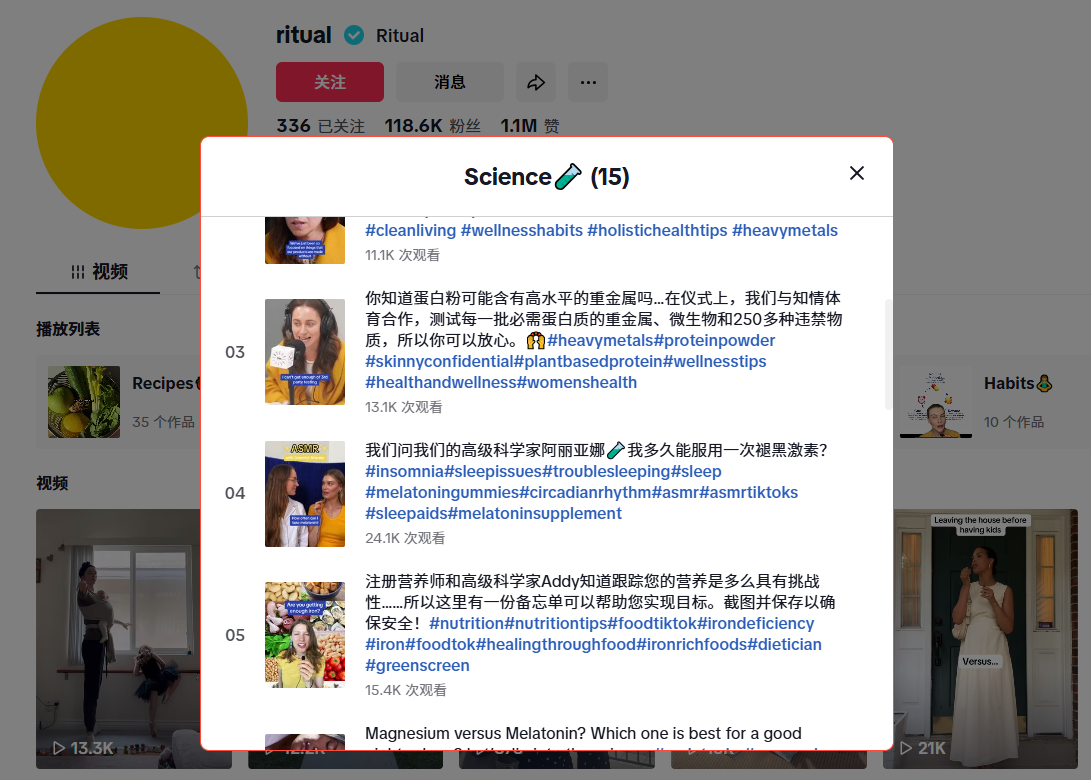
Task: Click #skinnyconfidential#plantbasedprotein#wellnesstips hashtags
Action: click(566, 361)
